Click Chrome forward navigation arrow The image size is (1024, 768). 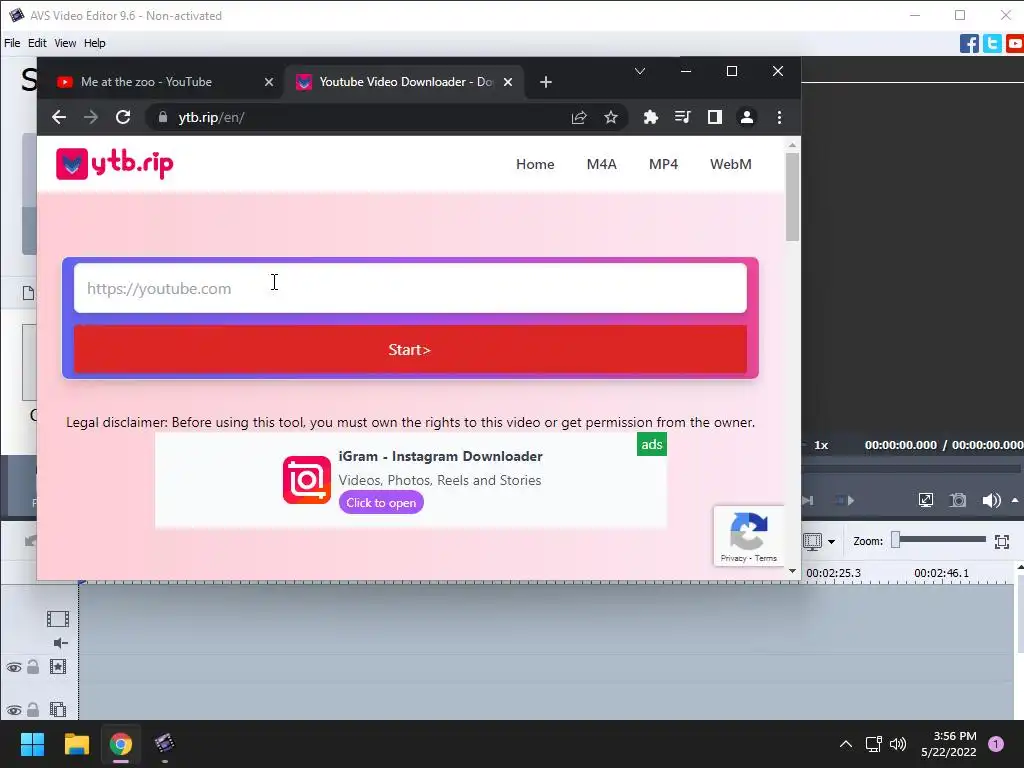click(91, 118)
